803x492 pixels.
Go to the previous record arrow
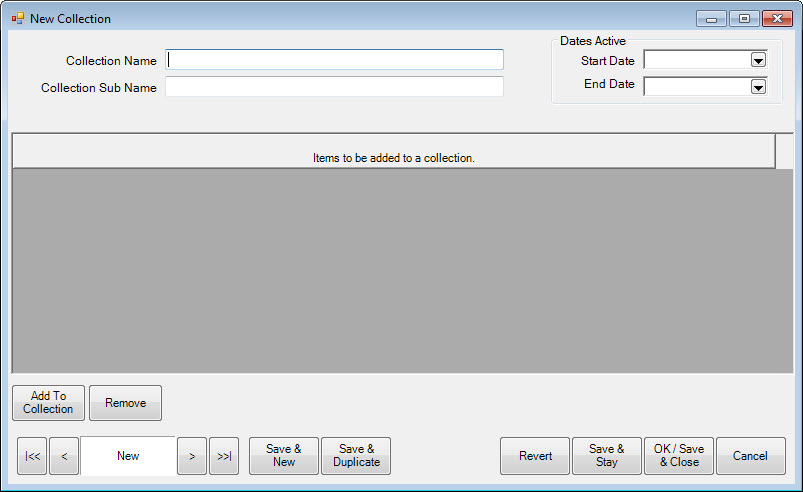pyautogui.click(x=64, y=456)
